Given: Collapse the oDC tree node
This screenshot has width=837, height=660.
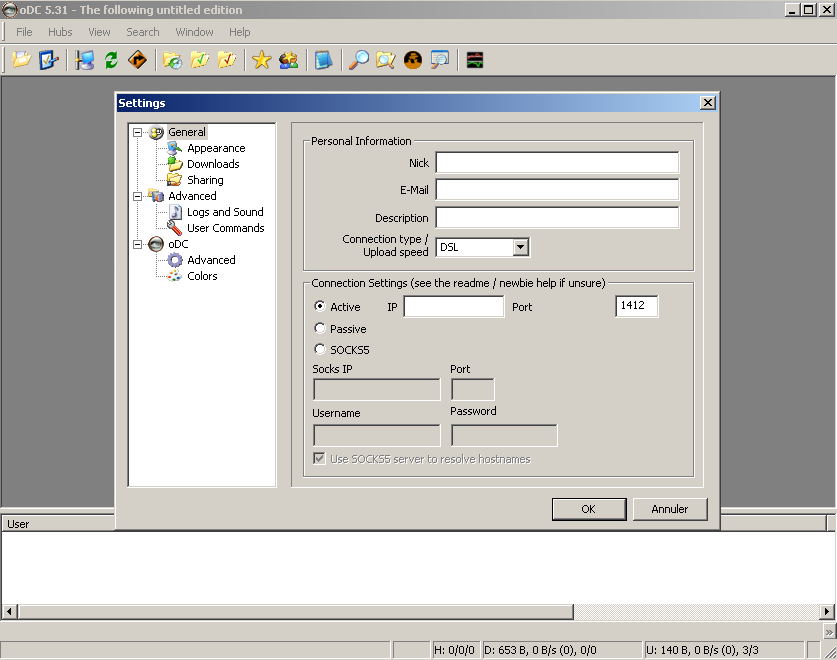Looking at the screenshot, I should (x=138, y=244).
